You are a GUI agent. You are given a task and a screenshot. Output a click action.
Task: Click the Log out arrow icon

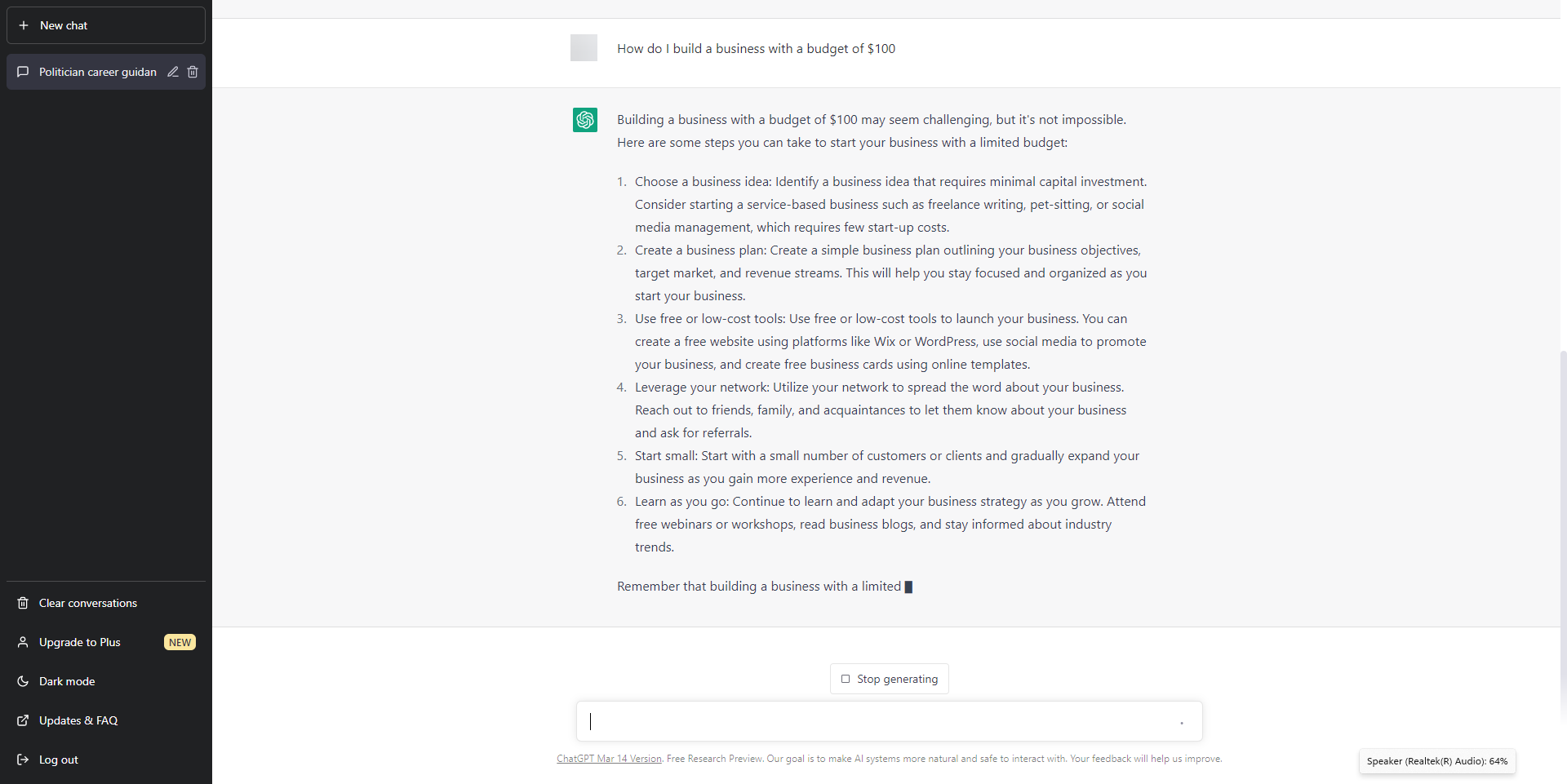point(23,760)
